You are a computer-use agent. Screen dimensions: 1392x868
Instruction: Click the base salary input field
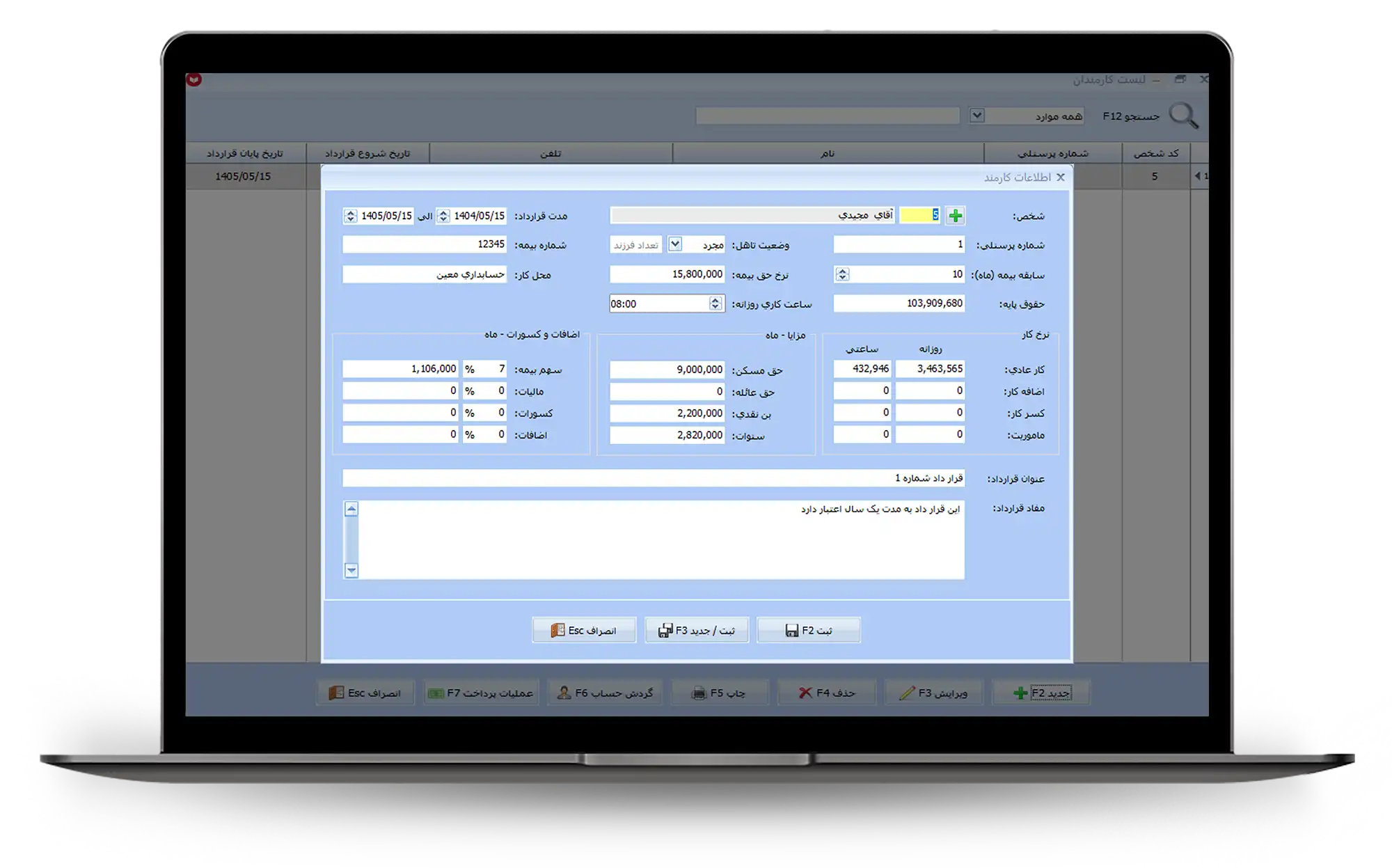(x=899, y=303)
